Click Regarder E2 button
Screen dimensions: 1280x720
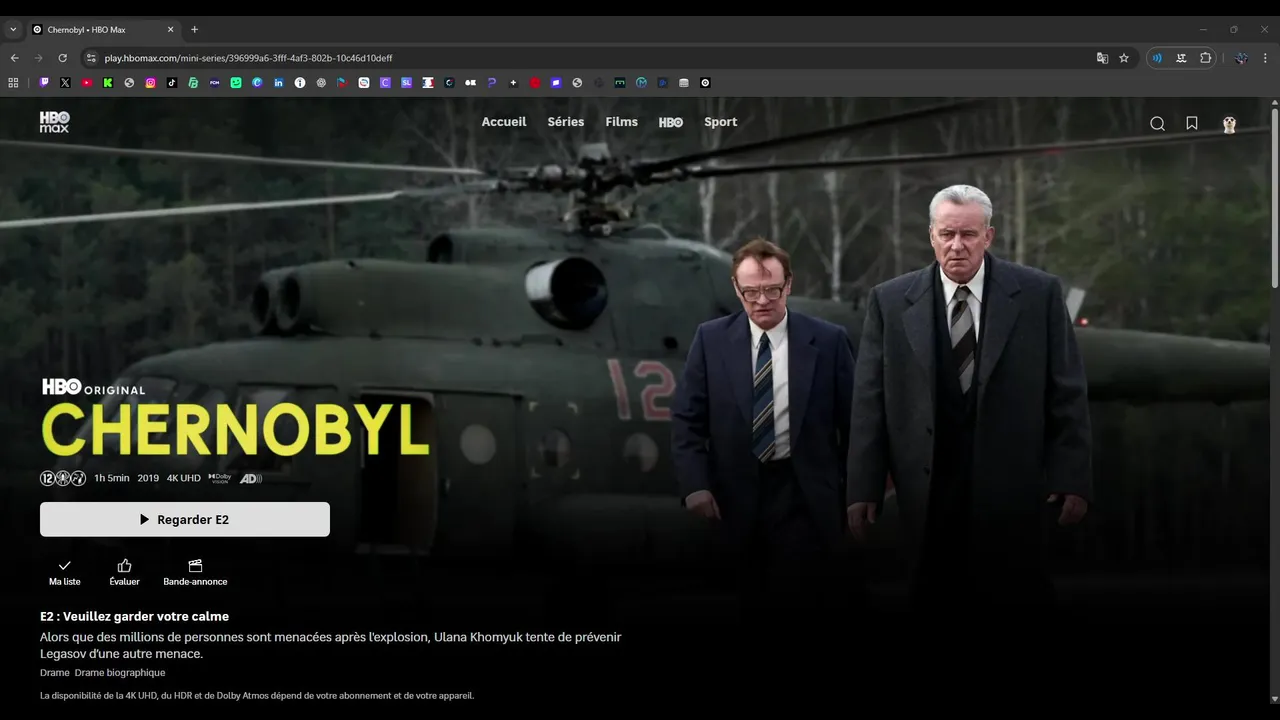pyautogui.click(x=185, y=519)
